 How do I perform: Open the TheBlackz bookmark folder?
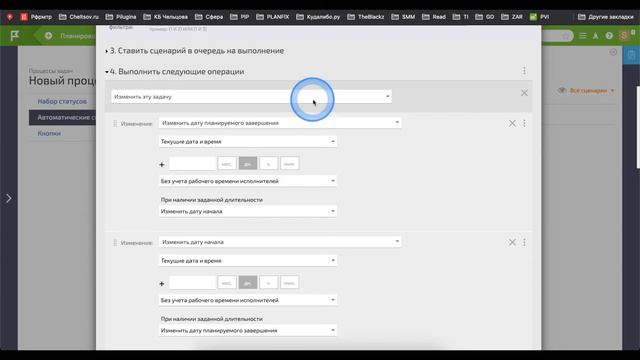click(366, 17)
